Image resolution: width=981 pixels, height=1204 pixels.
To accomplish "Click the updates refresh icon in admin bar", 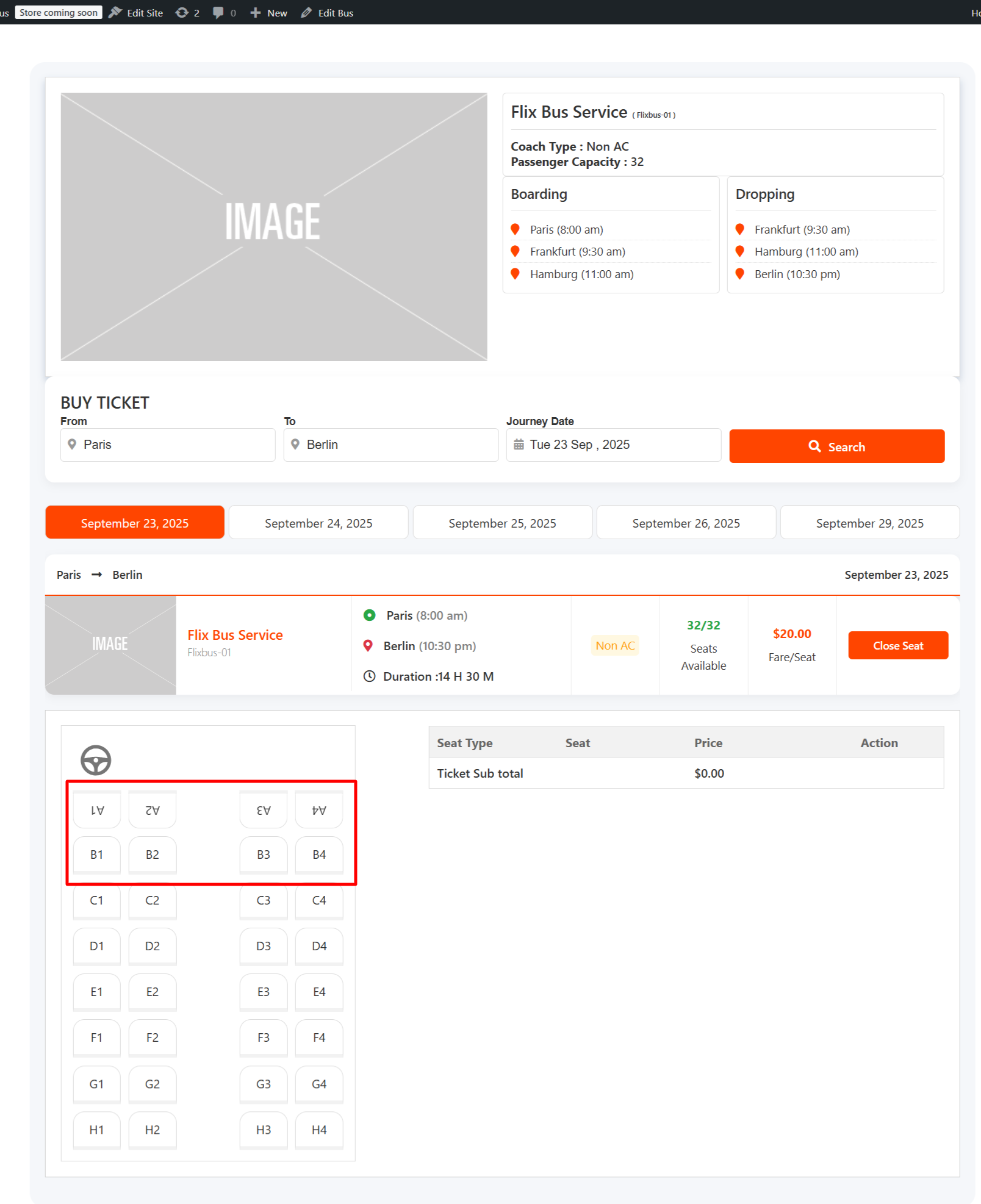I will (x=182, y=13).
